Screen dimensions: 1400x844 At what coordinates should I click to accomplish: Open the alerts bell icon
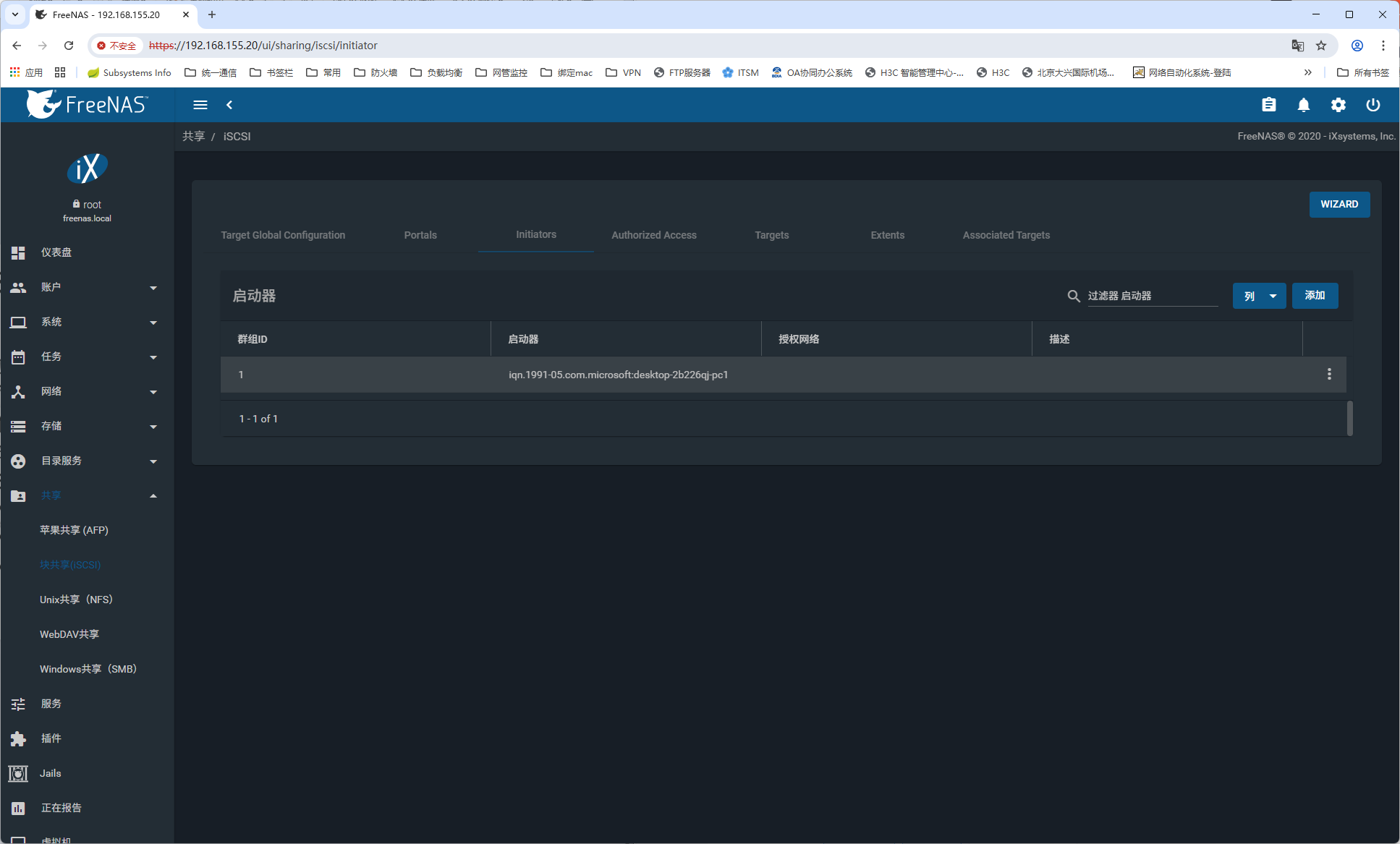(1303, 105)
